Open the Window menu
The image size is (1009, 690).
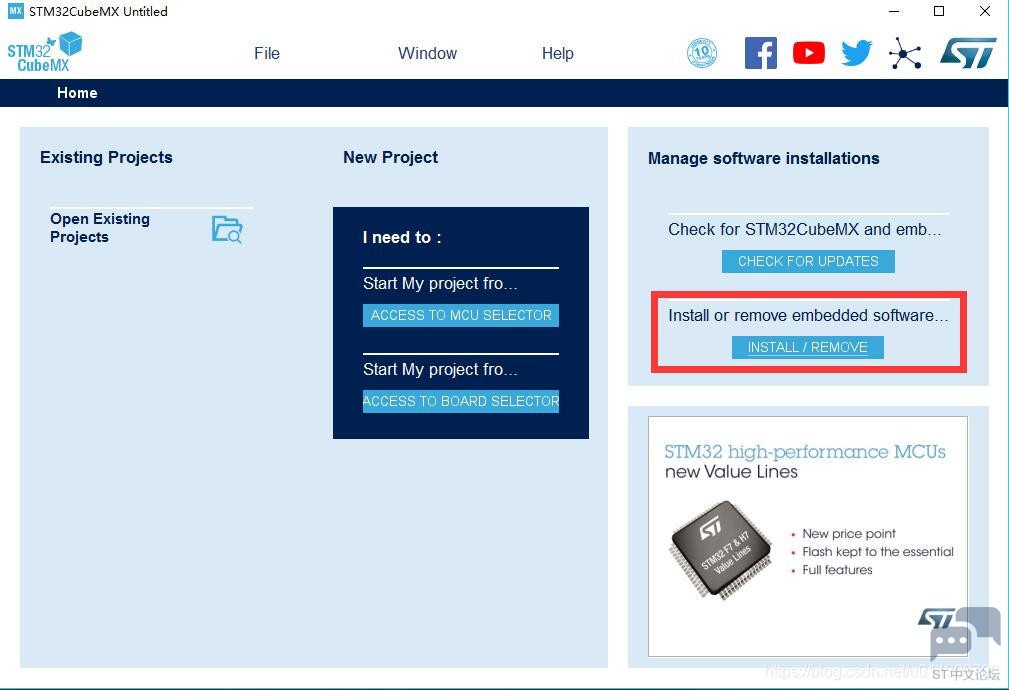point(427,53)
